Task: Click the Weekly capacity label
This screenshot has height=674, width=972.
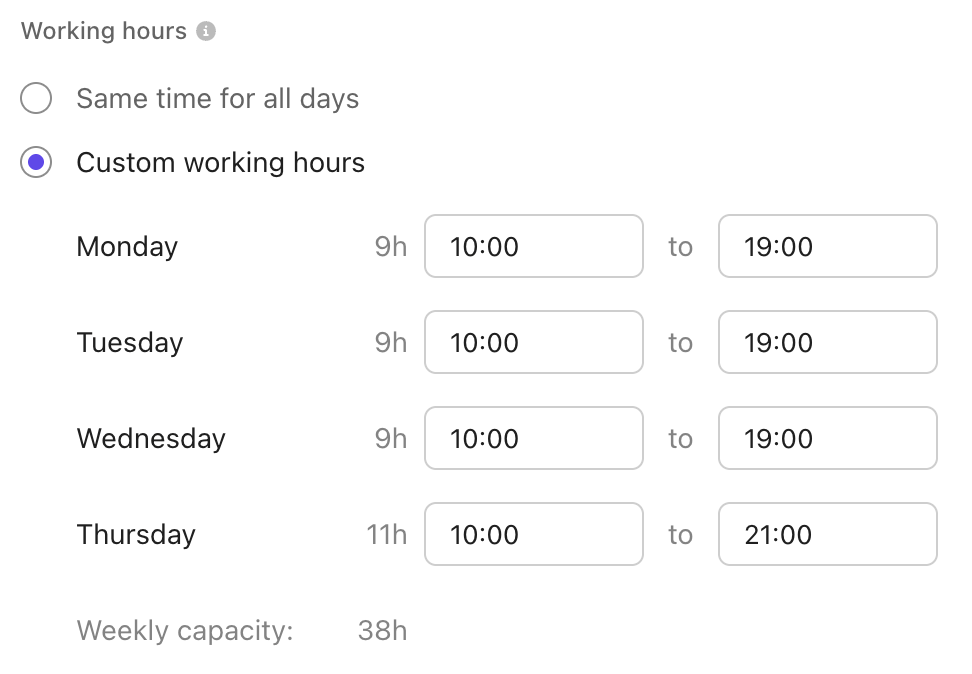Action: tap(185, 631)
